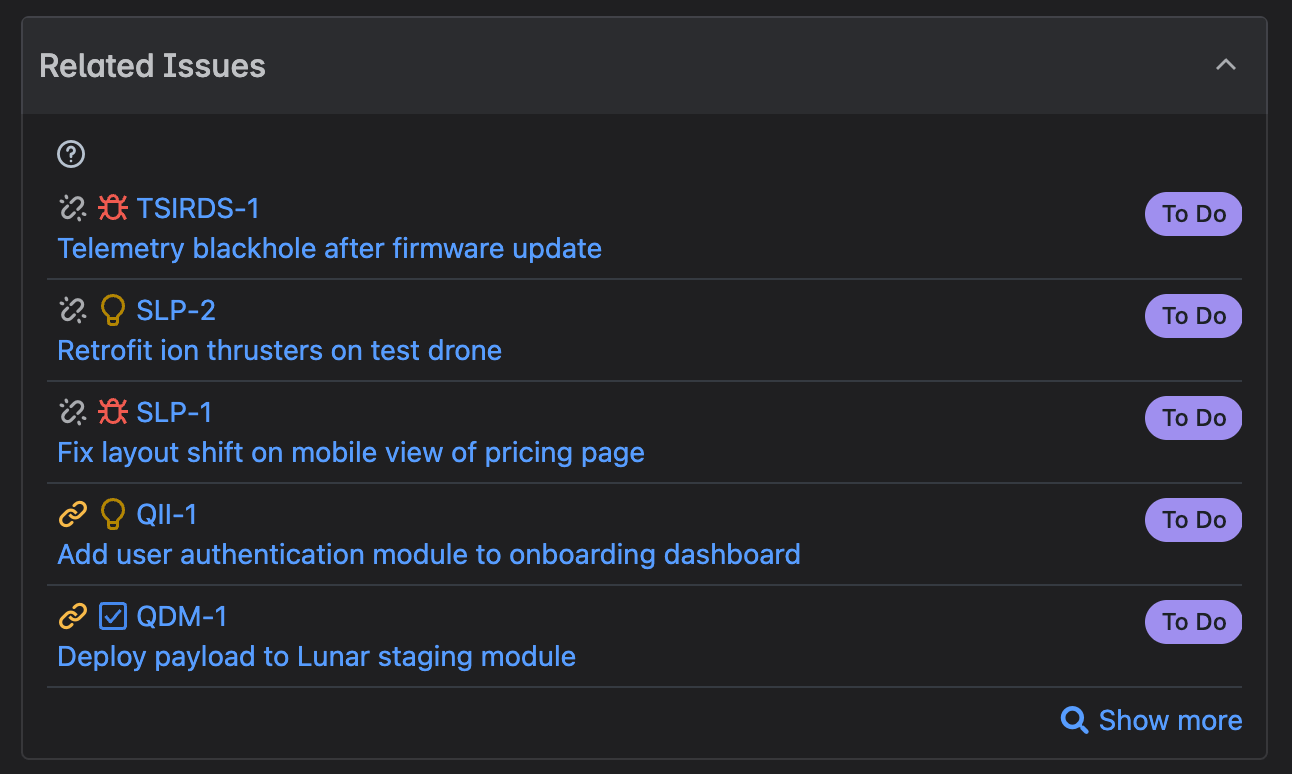Click the To Do status of QDM-1

pos(1193,622)
